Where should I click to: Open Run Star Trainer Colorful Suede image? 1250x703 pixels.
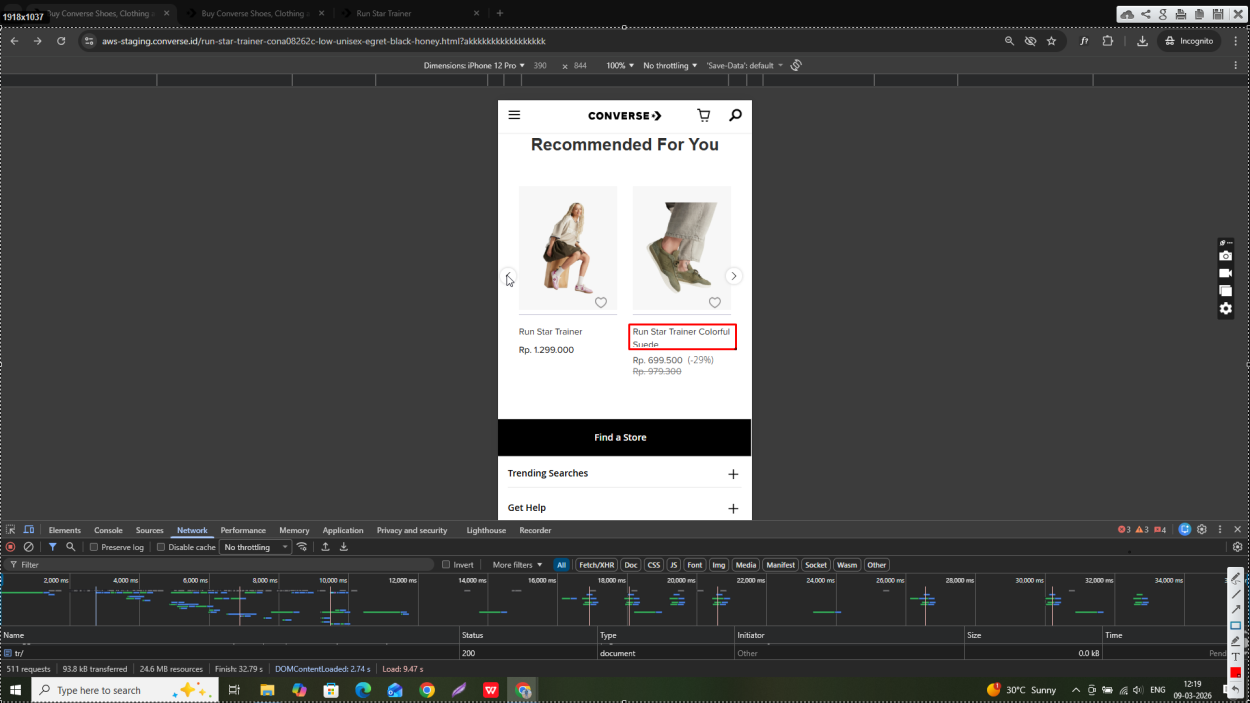pos(682,248)
